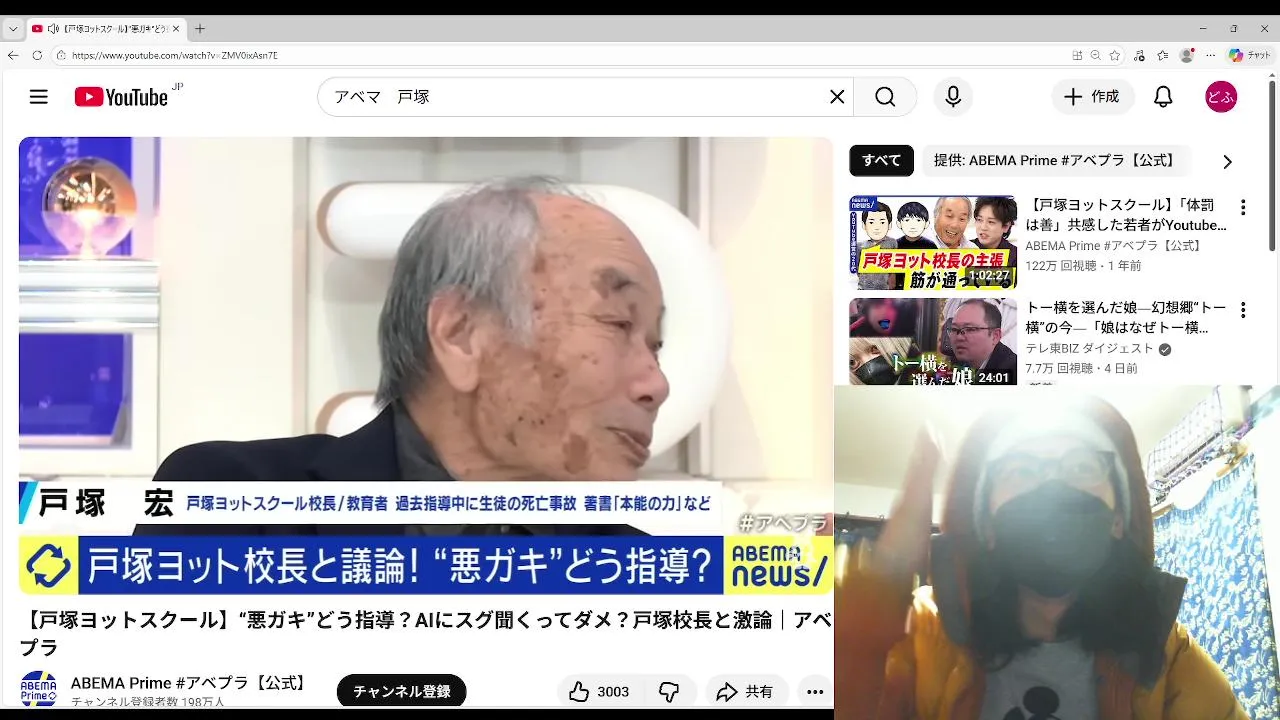Image resolution: width=1280 pixels, height=720 pixels.
Task: Open options menu for the トー横 video
Action: click(x=1243, y=310)
